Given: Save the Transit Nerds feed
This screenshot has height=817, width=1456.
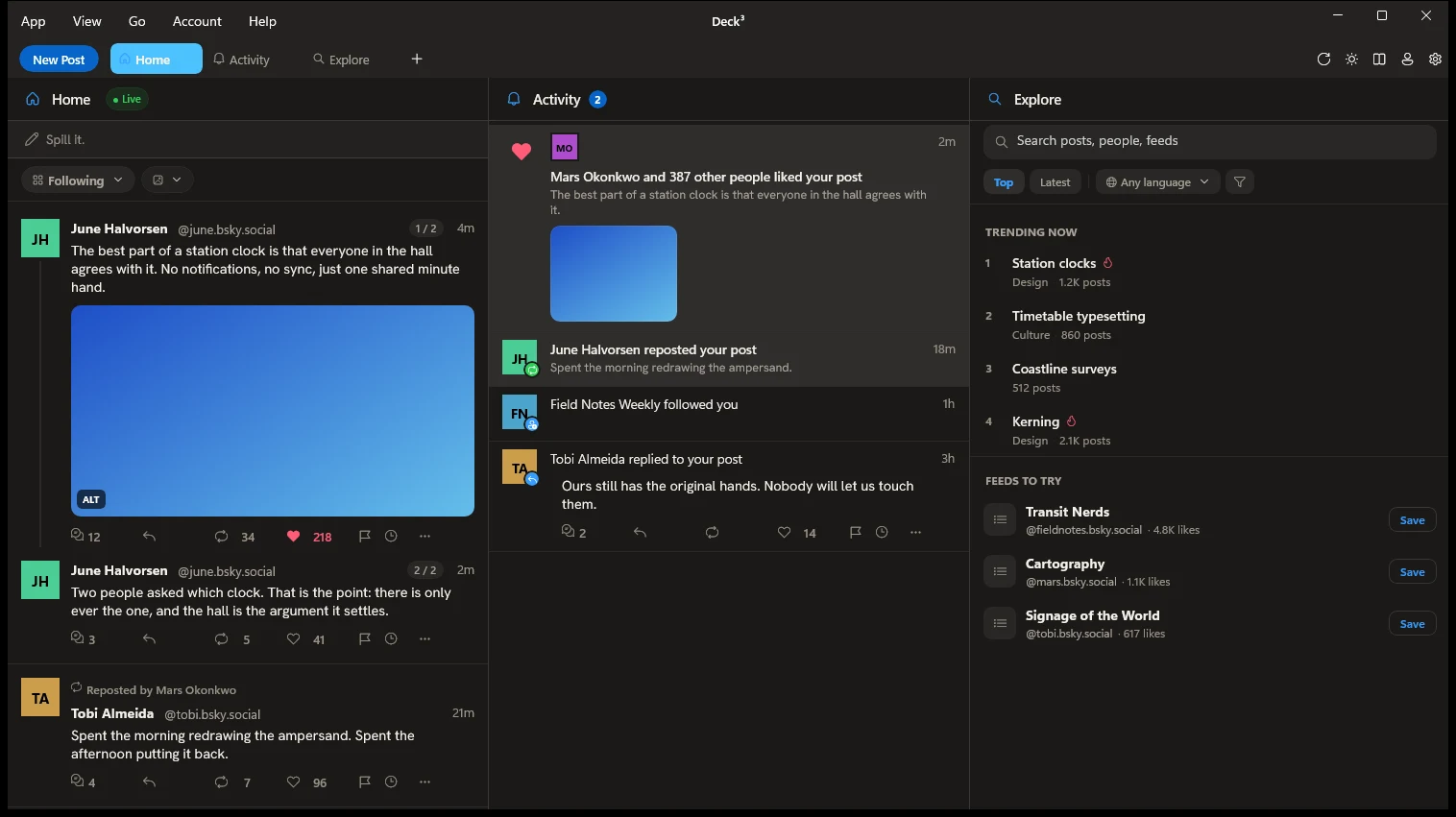Looking at the screenshot, I should click(1412, 520).
